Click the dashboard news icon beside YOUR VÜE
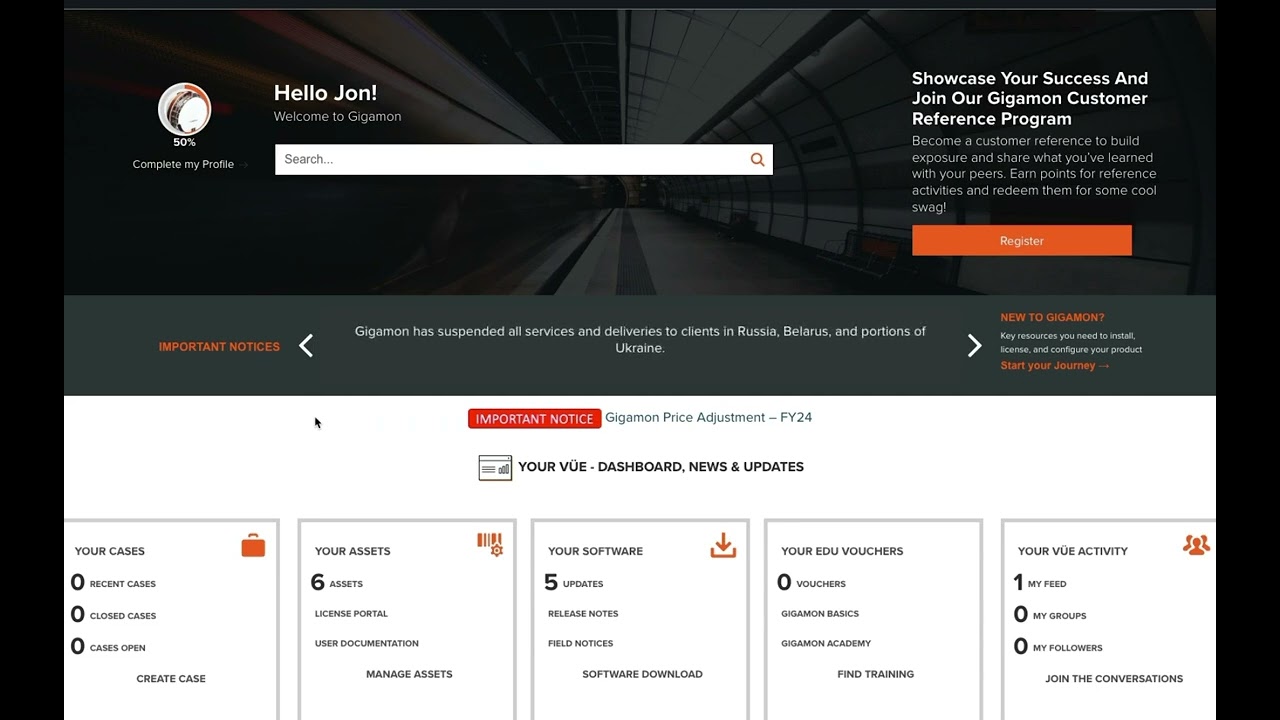 click(x=495, y=467)
